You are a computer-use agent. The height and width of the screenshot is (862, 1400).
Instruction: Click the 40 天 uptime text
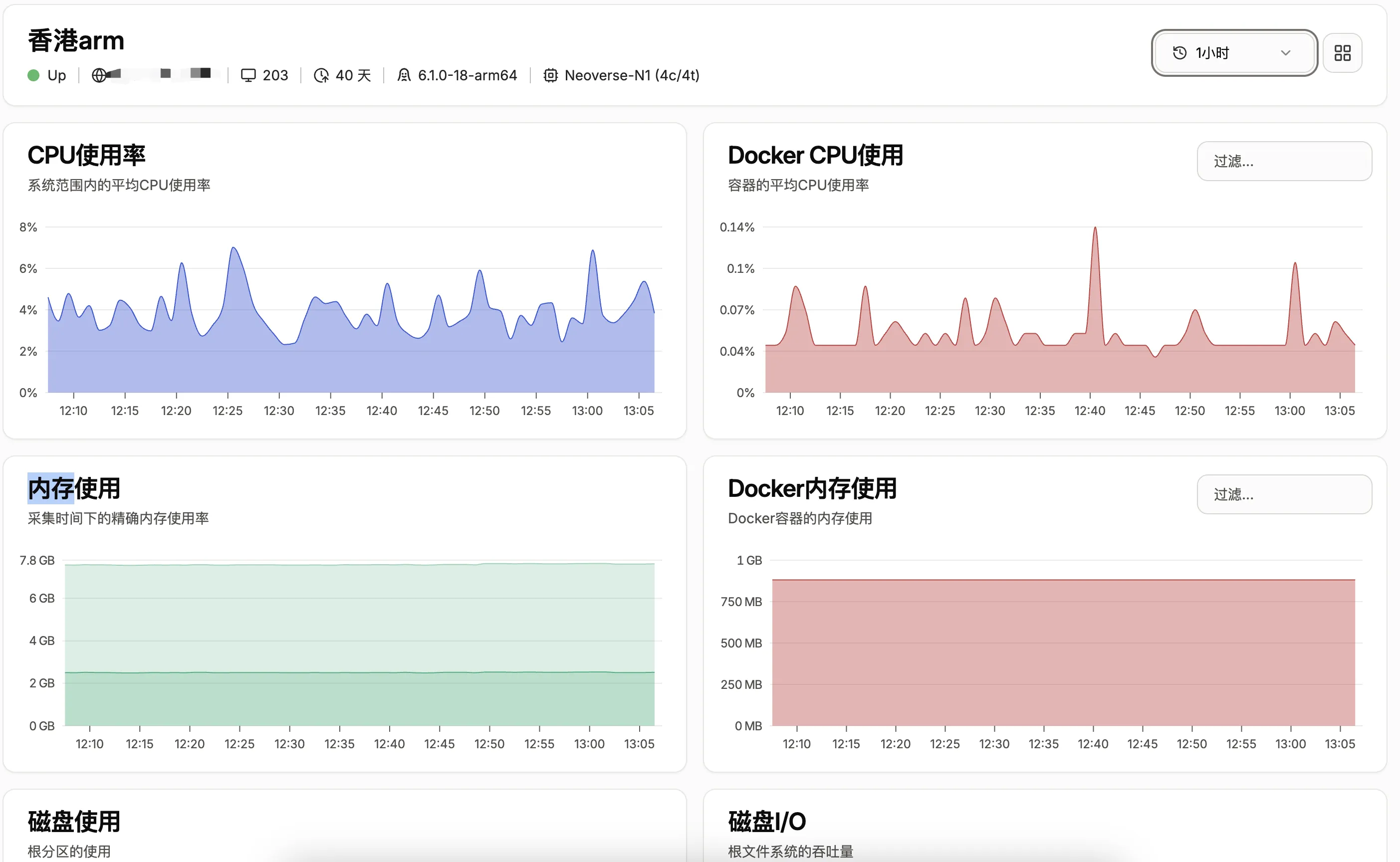click(x=353, y=75)
